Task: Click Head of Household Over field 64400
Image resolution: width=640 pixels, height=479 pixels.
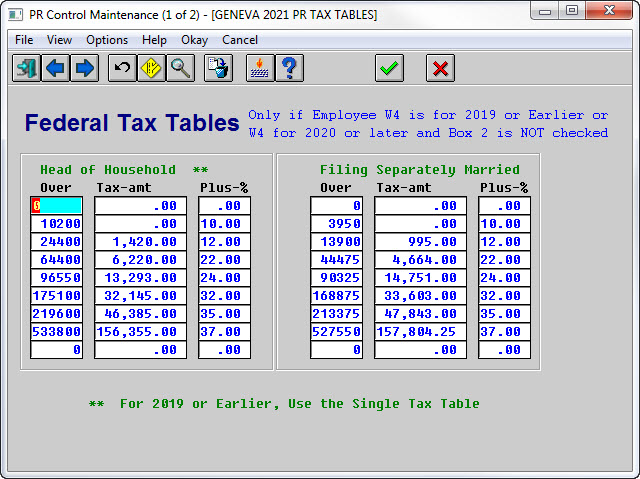Action: (56, 259)
